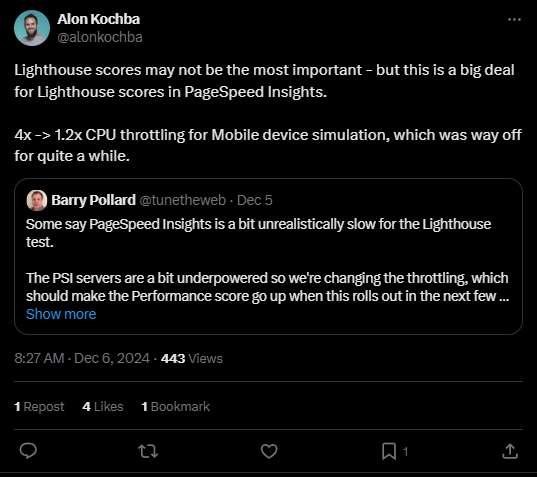Open the 1 Bookmark count
537x477 pixels.
click(175, 406)
